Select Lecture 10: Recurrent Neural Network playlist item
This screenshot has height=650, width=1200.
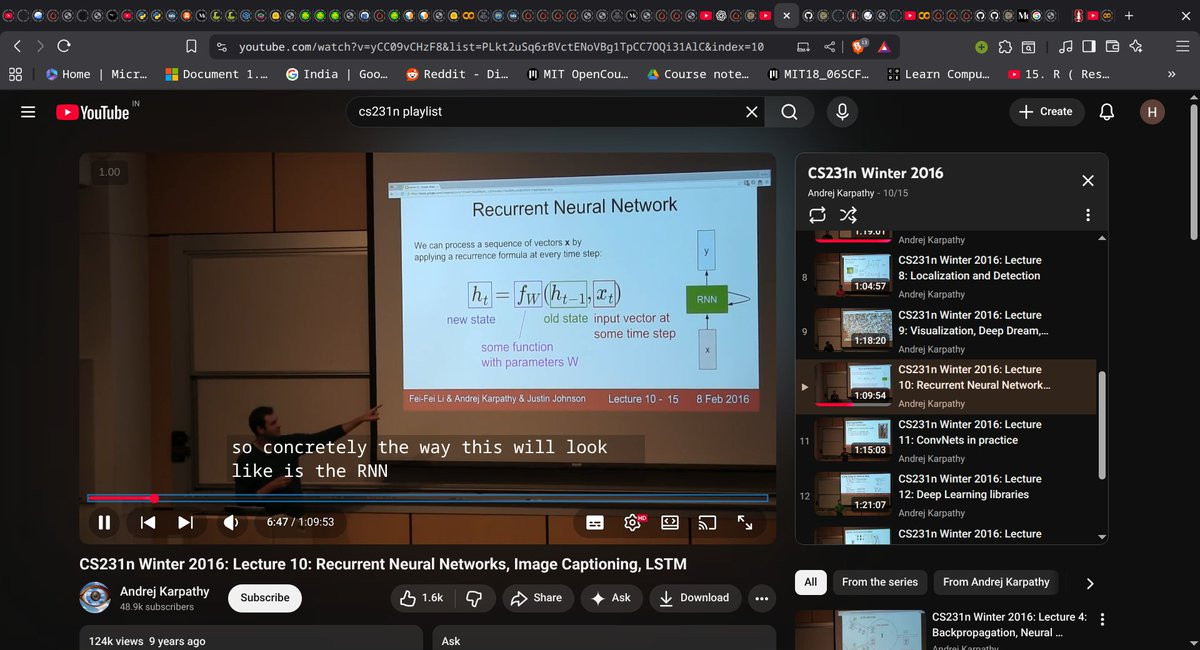pyautogui.click(x=946, y=386)
